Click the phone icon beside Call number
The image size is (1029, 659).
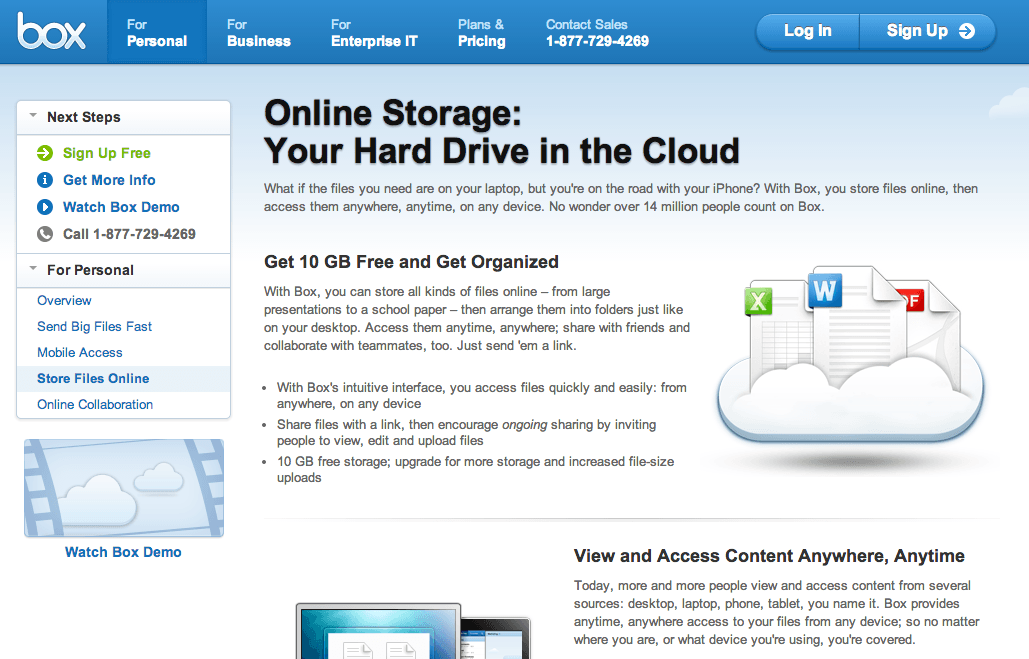point(45,234)
